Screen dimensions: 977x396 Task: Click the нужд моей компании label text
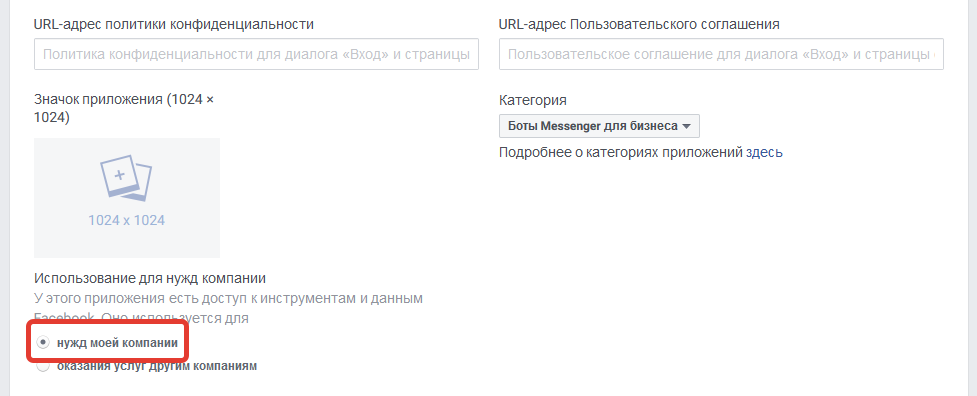point(117,343)
